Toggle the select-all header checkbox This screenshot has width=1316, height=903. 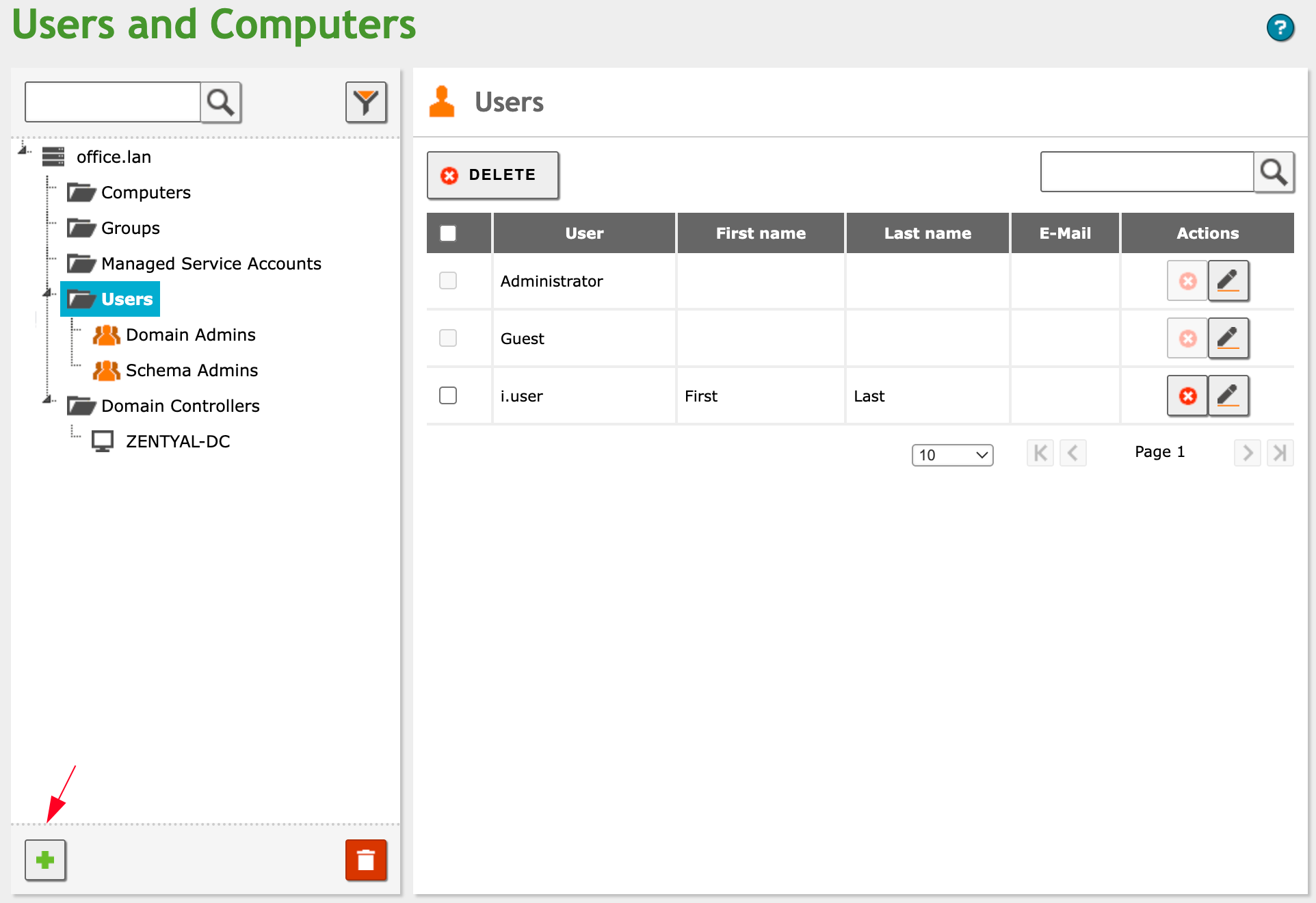tap(448, 233)
